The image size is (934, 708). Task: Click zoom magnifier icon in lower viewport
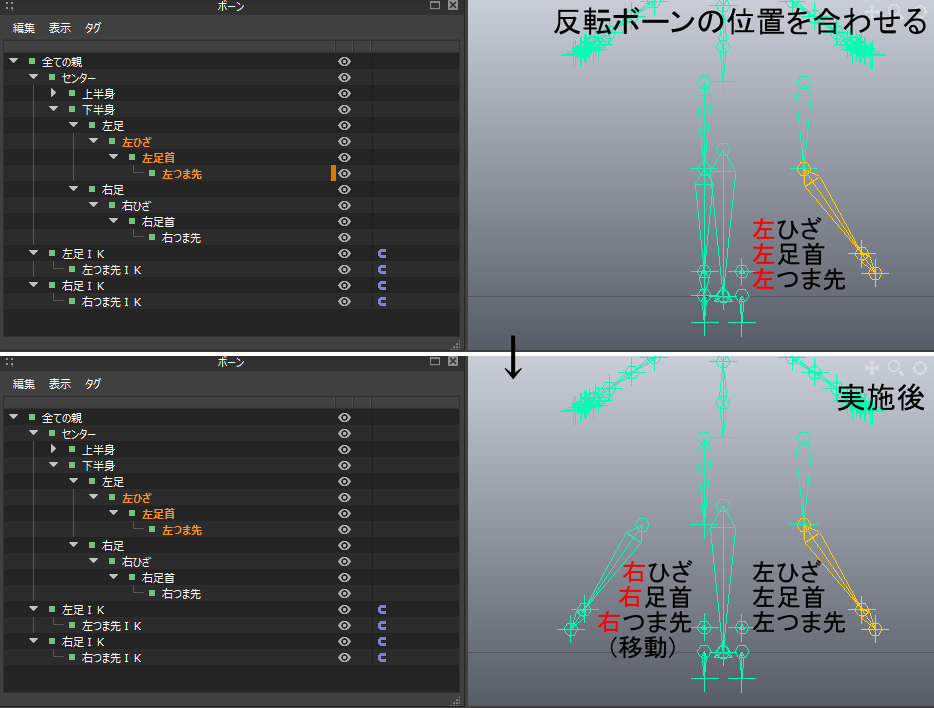click(896, 368)
